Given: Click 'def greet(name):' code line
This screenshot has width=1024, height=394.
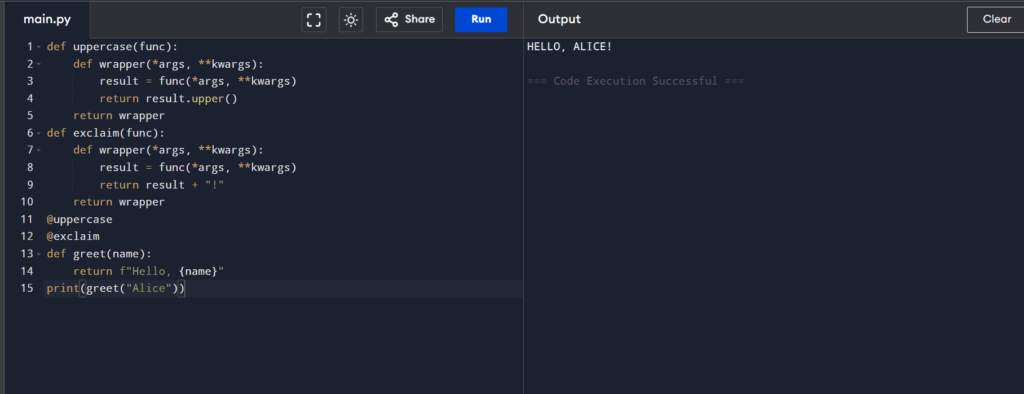Looking at the screenshot, I should [99, 254].
